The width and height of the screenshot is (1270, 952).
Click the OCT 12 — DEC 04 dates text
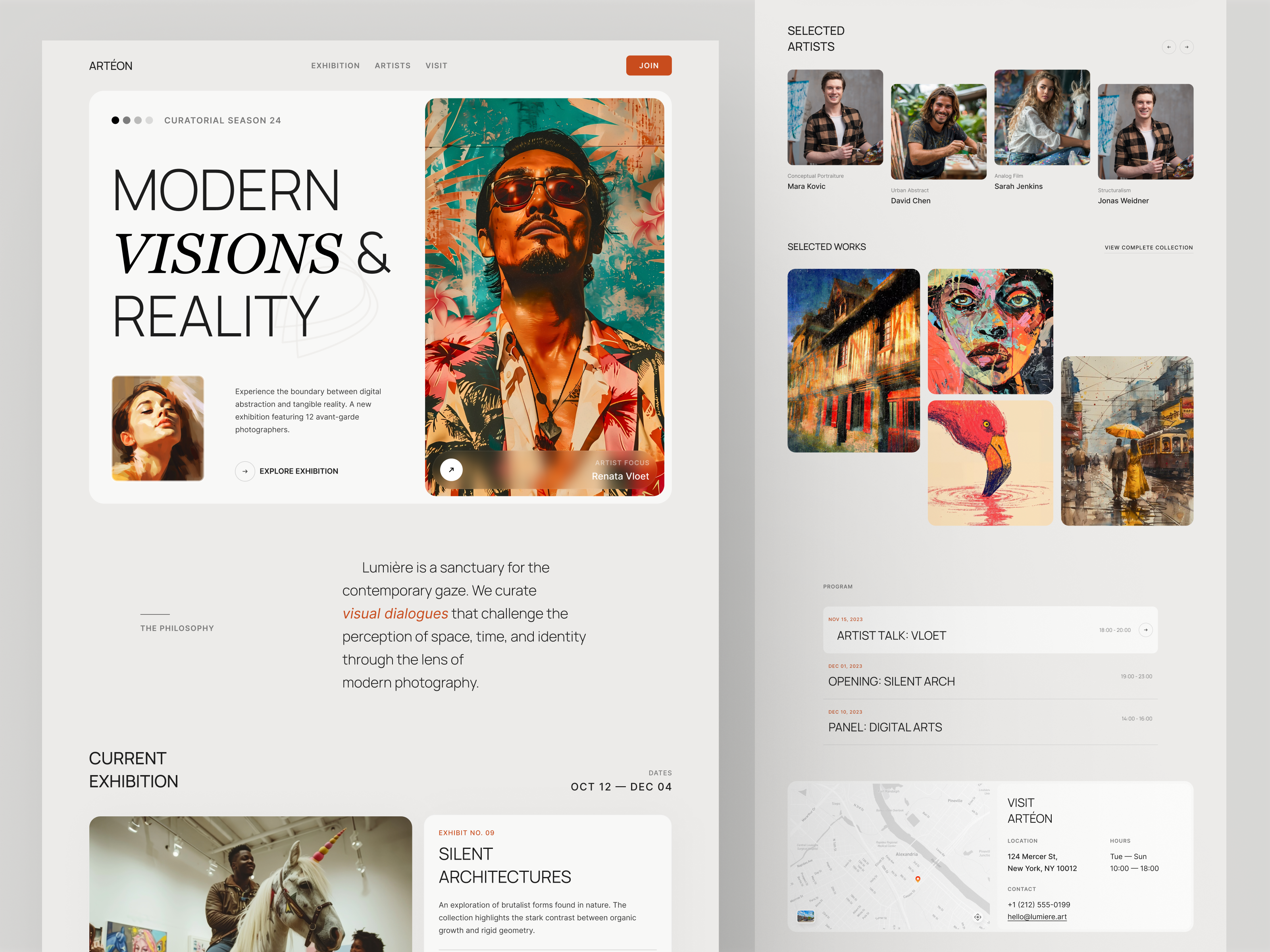click(x=621, y=787)
